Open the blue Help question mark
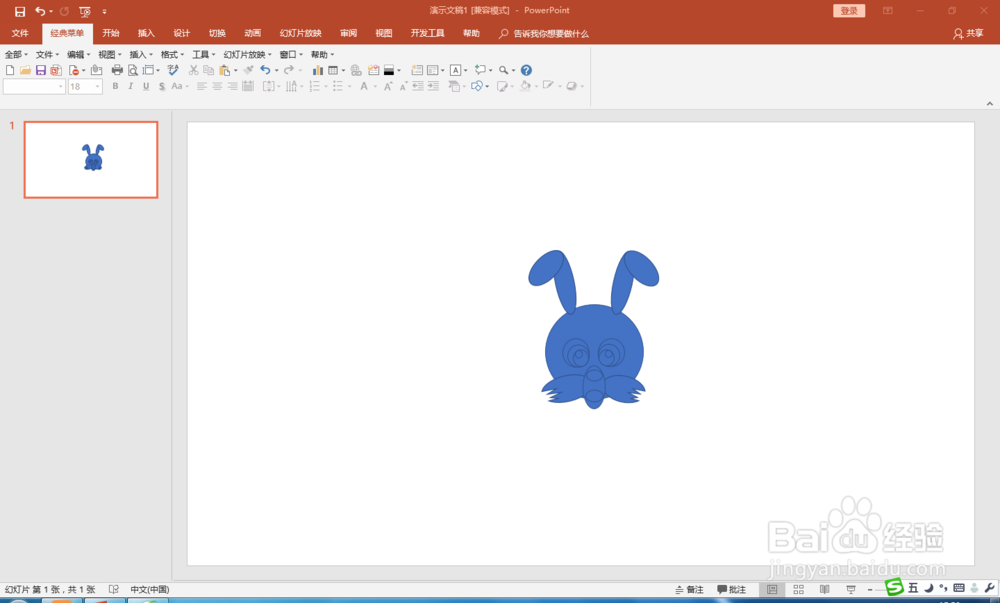The width and height of the screenshot is (1000, 603). (526, 70)
